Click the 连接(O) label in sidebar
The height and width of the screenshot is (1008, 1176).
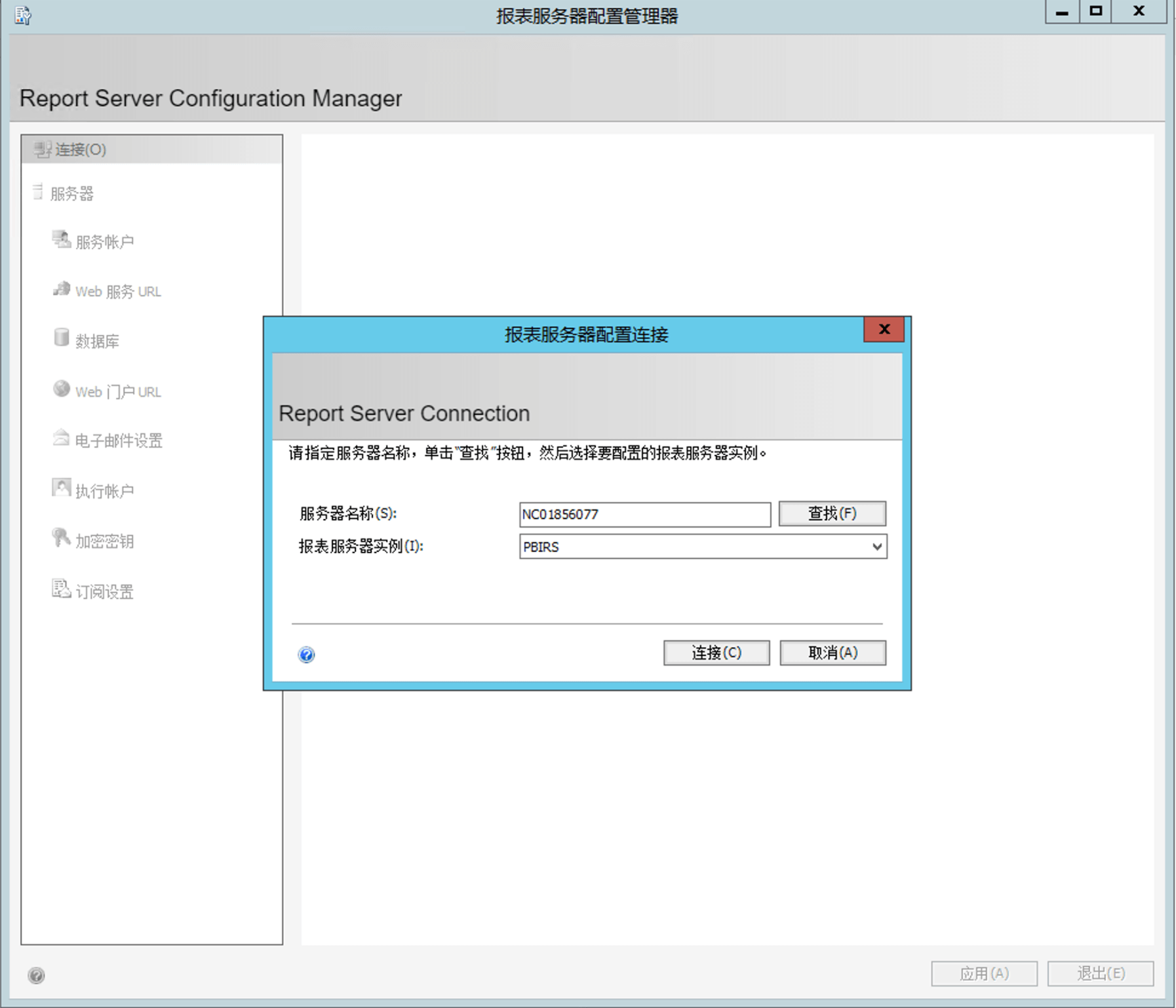click(x=81, y=149)
